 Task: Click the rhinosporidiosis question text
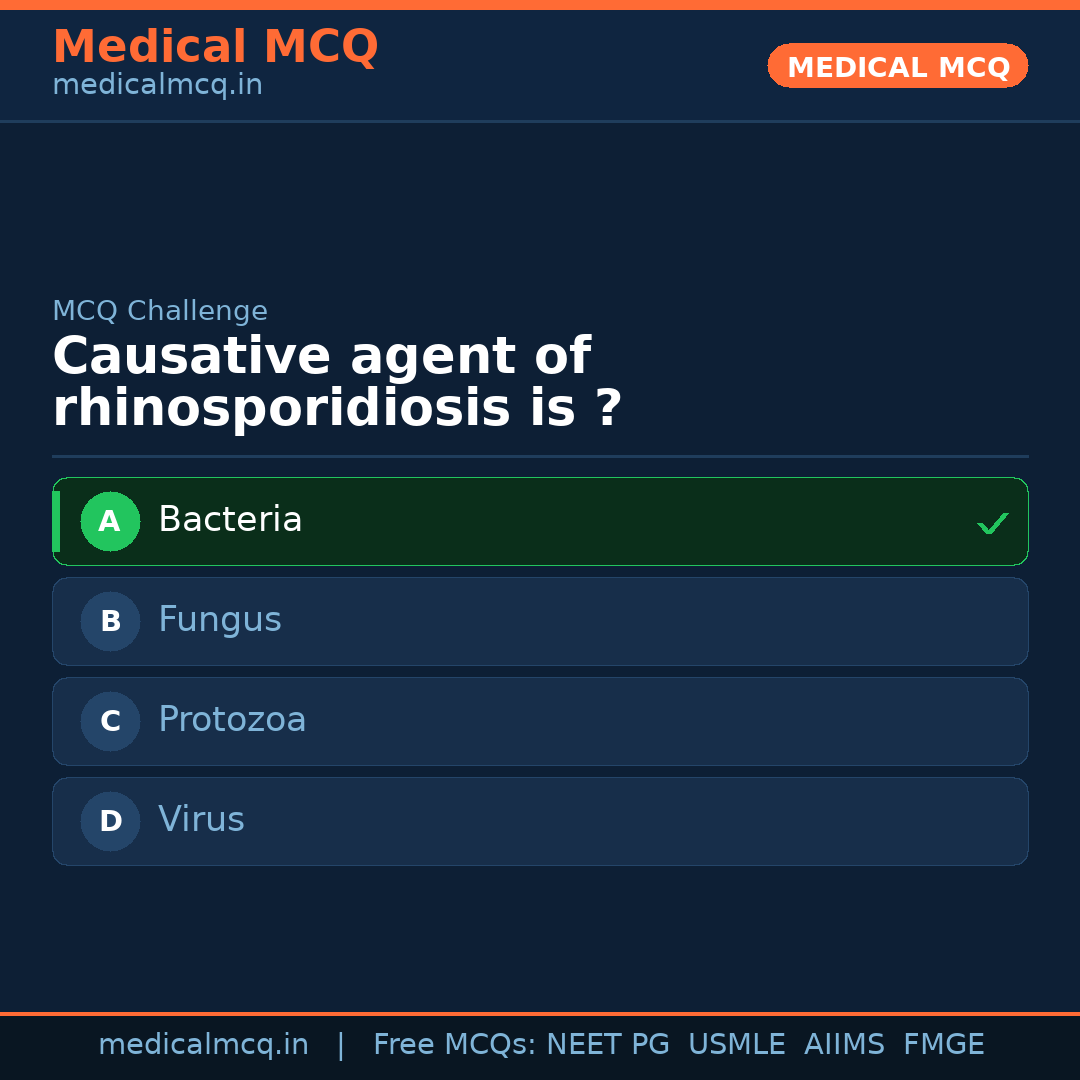coord(337,384)
